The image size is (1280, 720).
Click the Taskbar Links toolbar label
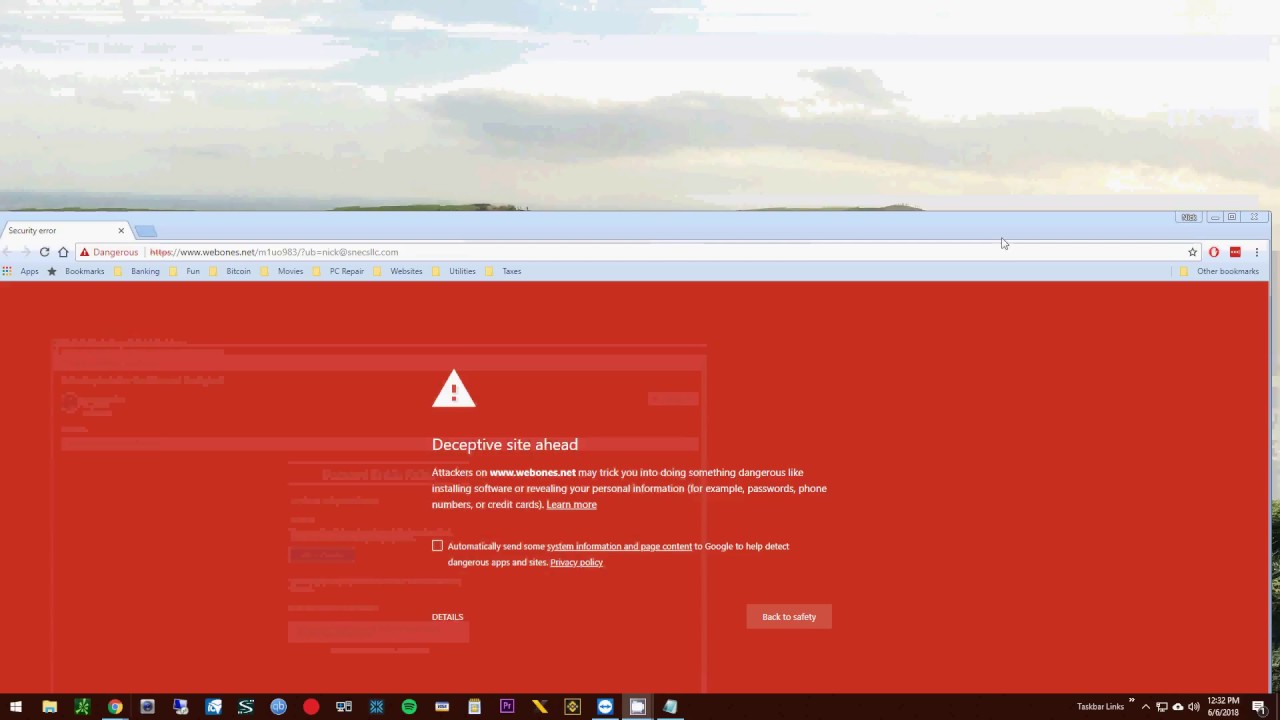point(1100,707)
